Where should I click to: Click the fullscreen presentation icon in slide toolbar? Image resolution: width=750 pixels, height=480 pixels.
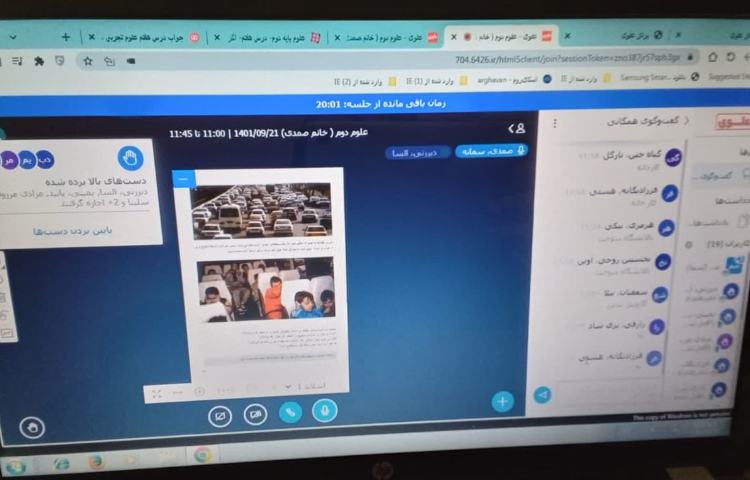pyautogui.click(x=156, y=394)
